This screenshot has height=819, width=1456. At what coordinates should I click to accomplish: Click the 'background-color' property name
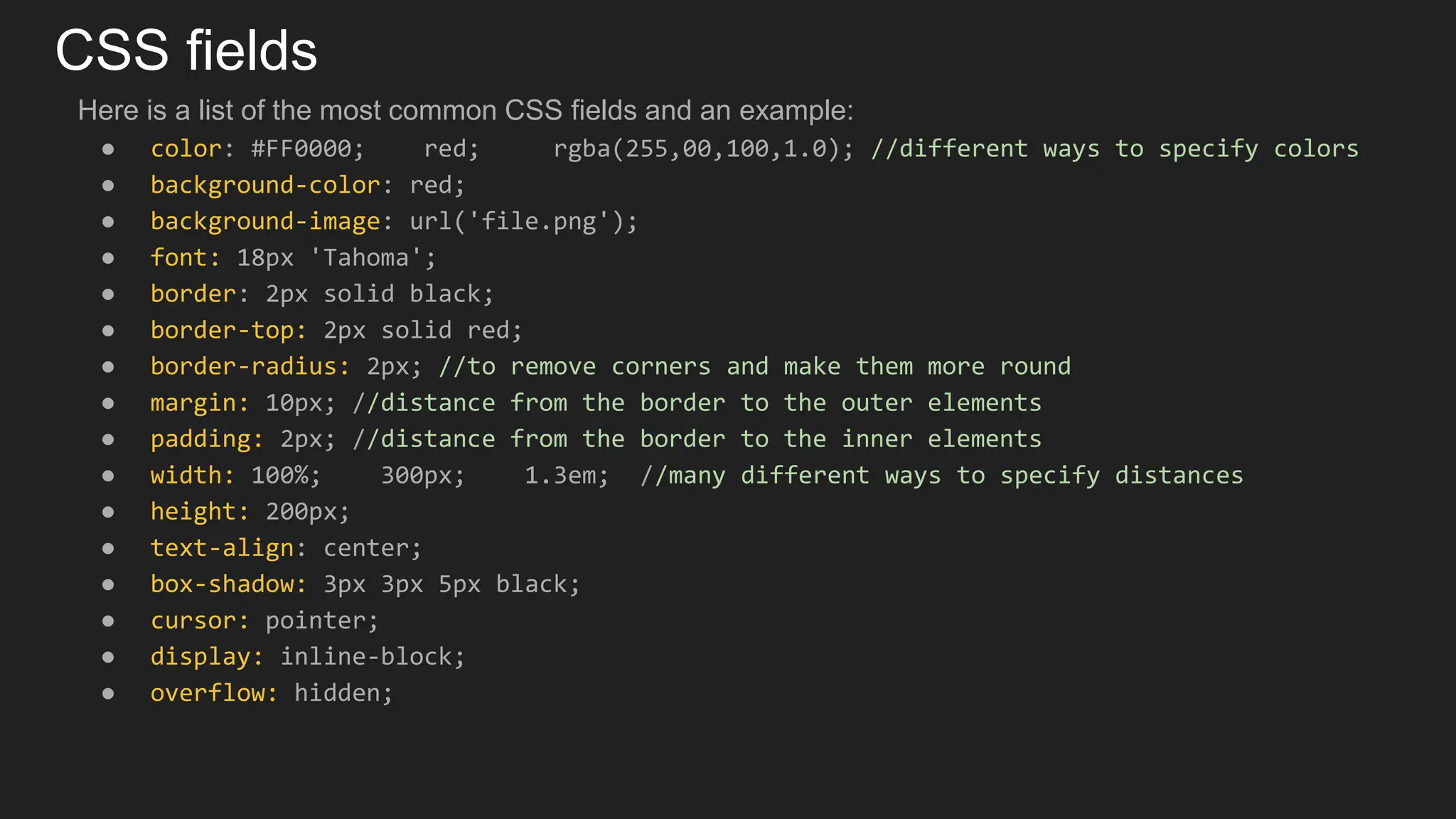265,186
